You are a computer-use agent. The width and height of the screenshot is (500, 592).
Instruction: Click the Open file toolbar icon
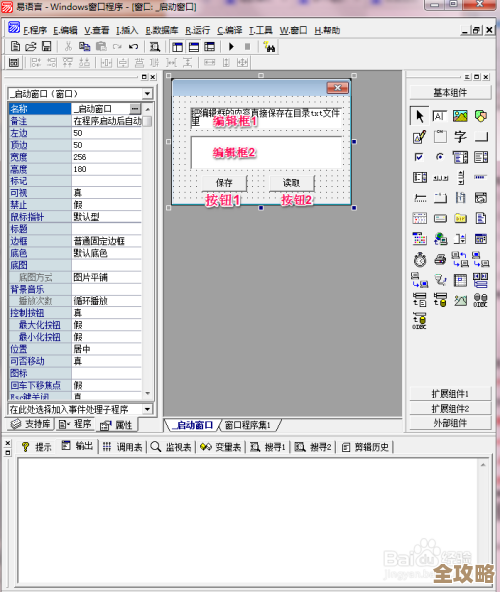pos(31,46)
